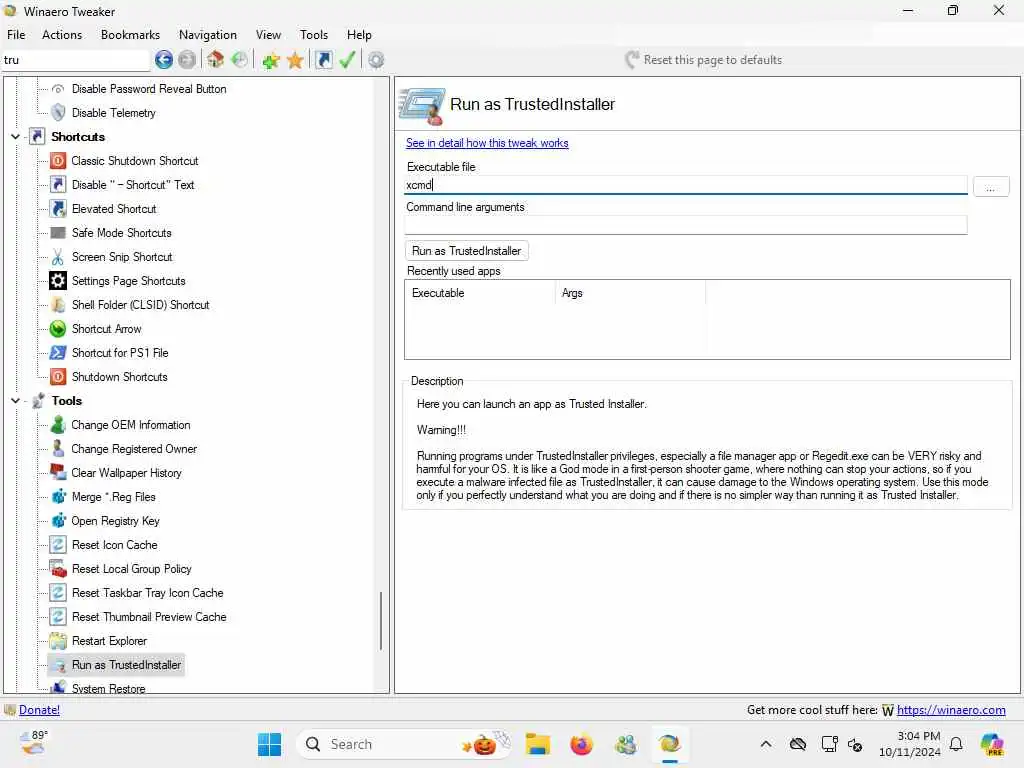Click the Executable file input field
Screen dimensions: 1024x768
click(685, 185)
